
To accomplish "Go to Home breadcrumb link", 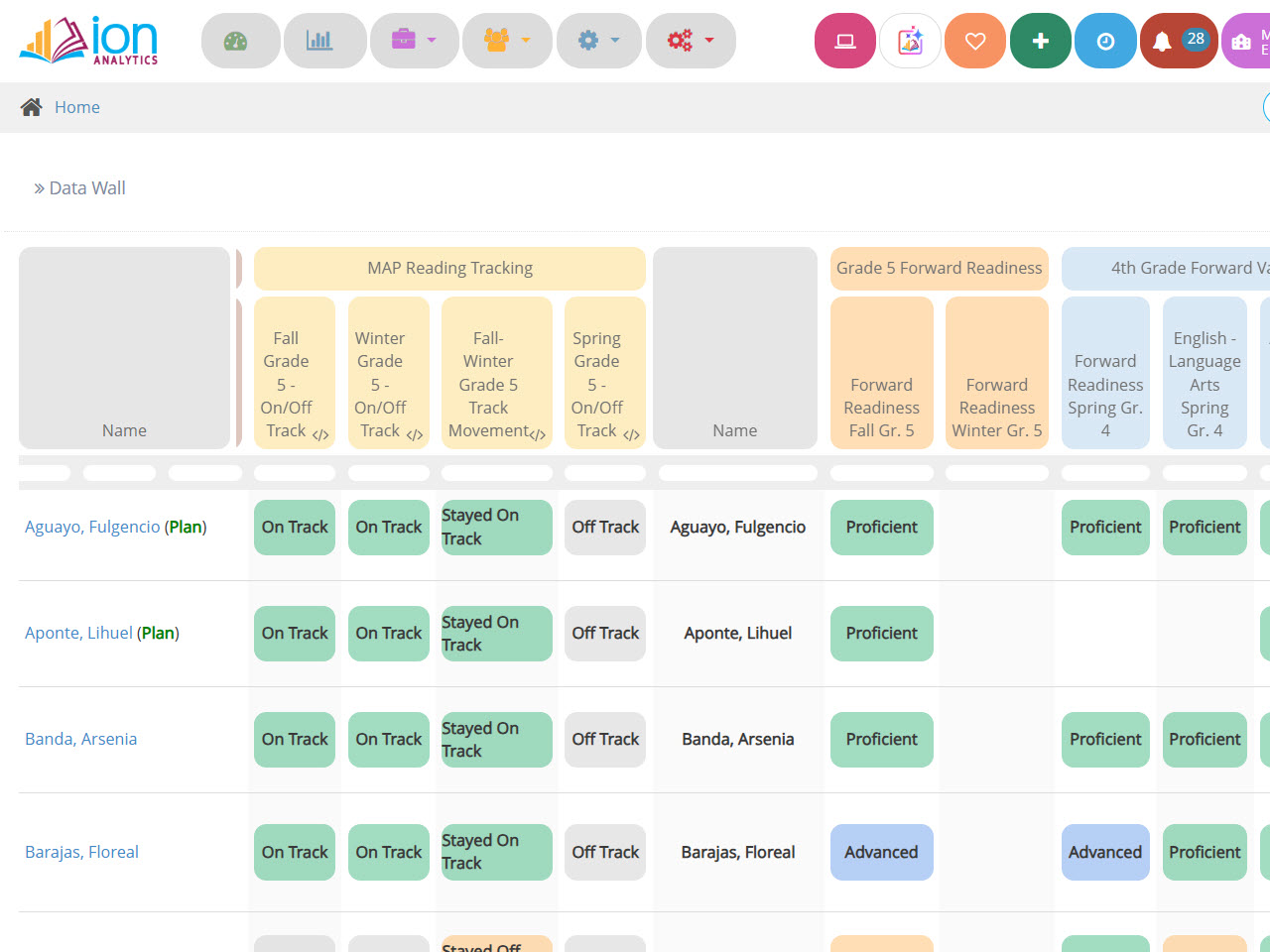I will pyautogui.click(x=77, y=107).
